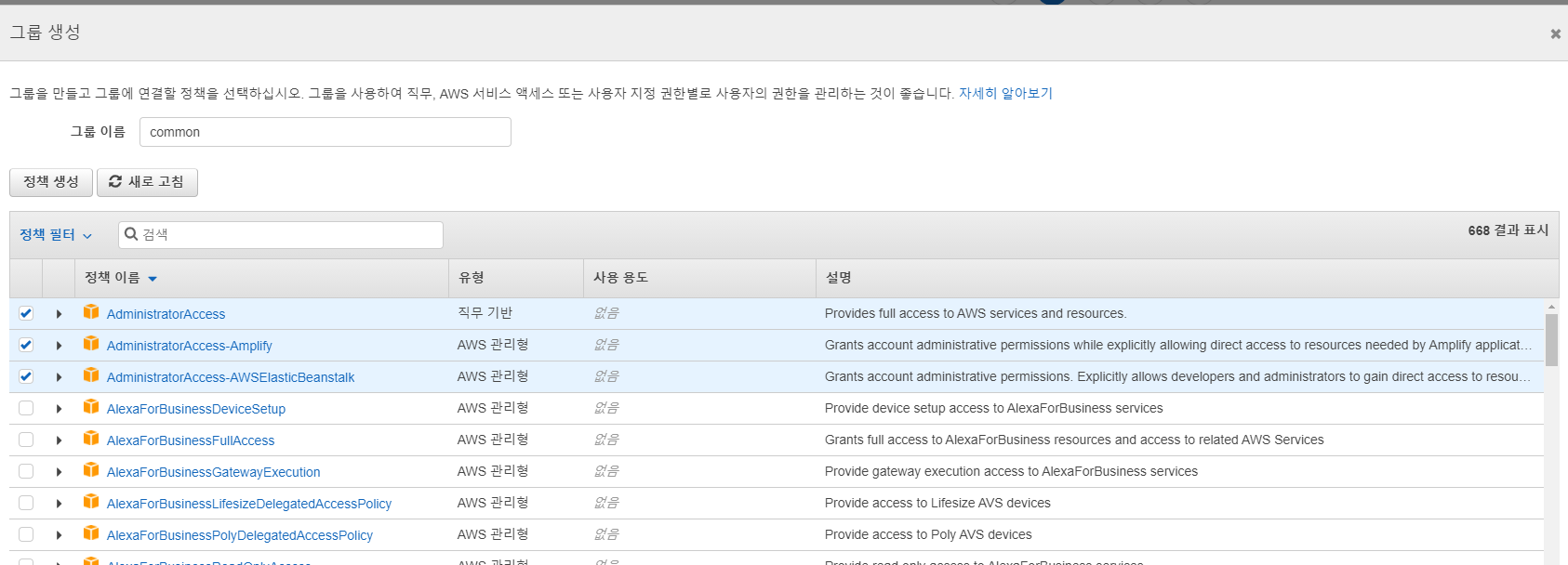Expand AdministratorAccess-AWSElasticBeanstalk row arrow
Screen dimensions: 1568x565
tap(59, 377)
